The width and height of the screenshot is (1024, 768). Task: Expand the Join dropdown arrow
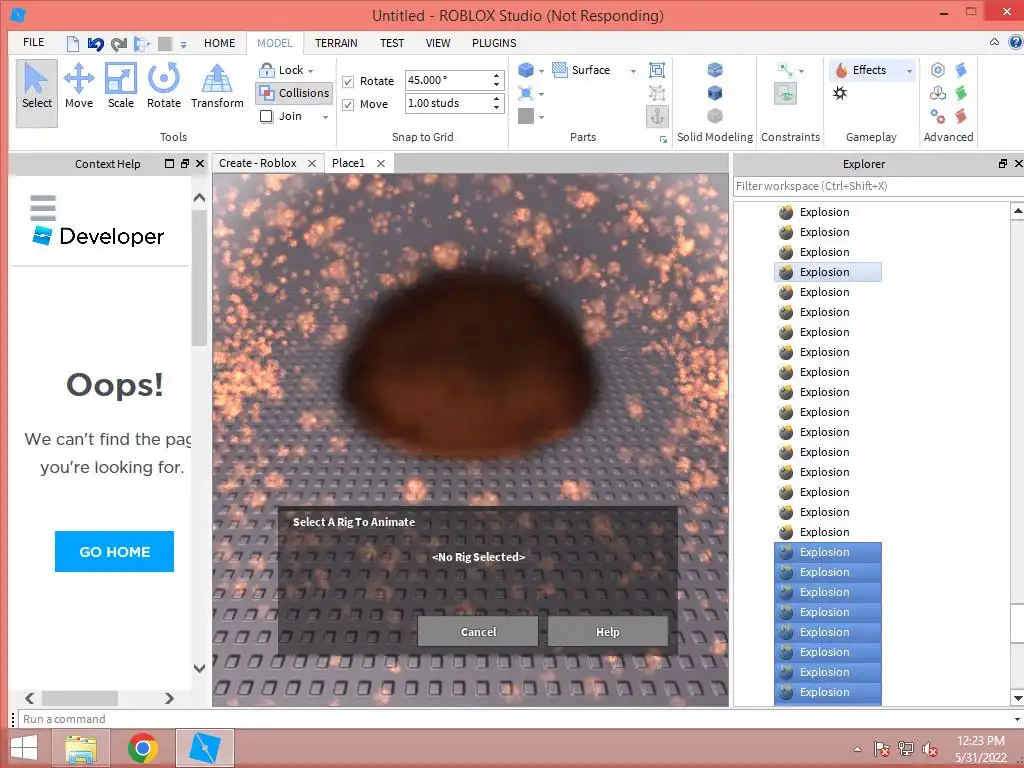pyautogui.click(x=325, y=117)
